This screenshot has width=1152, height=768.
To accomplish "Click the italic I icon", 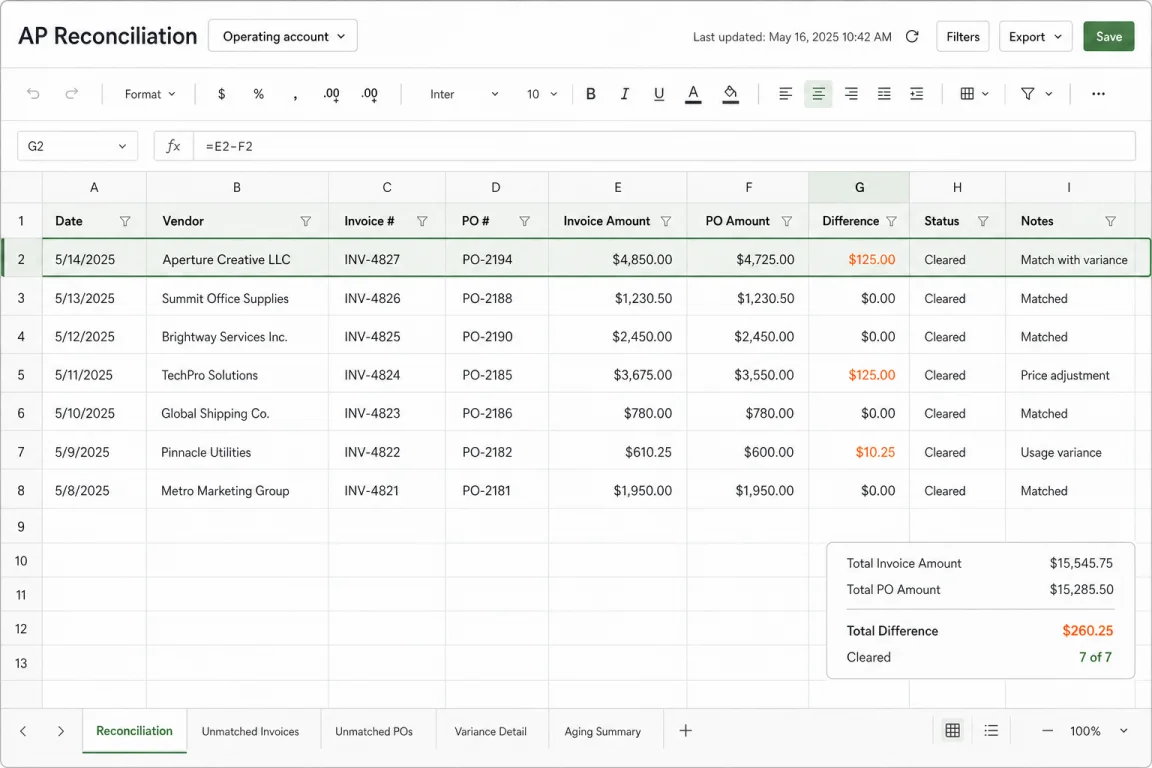I will click(x=624, y=94).
